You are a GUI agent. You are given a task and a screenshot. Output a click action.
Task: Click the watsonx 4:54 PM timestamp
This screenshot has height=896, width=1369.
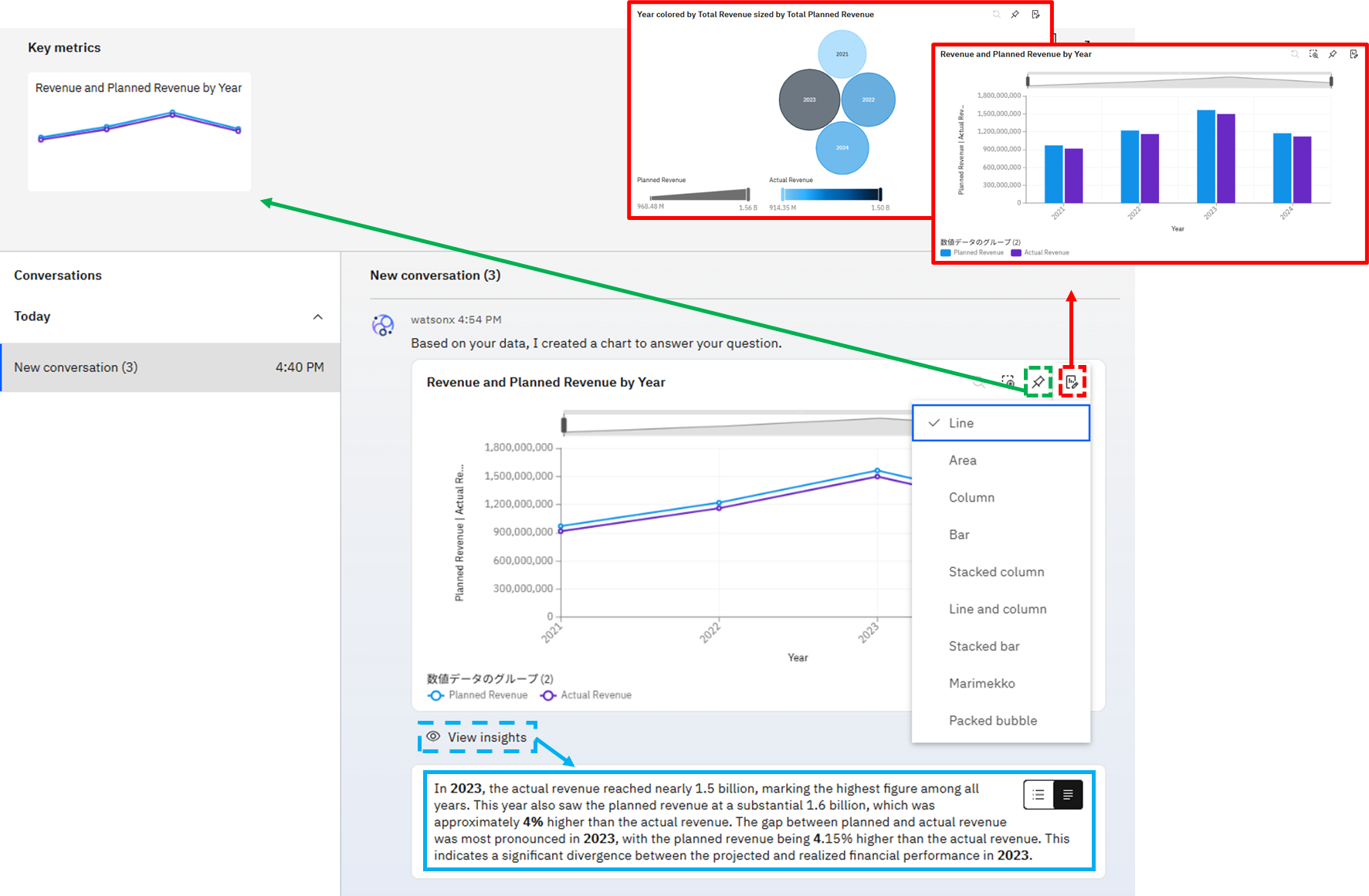pyautogui.click(x=456, y=320)
